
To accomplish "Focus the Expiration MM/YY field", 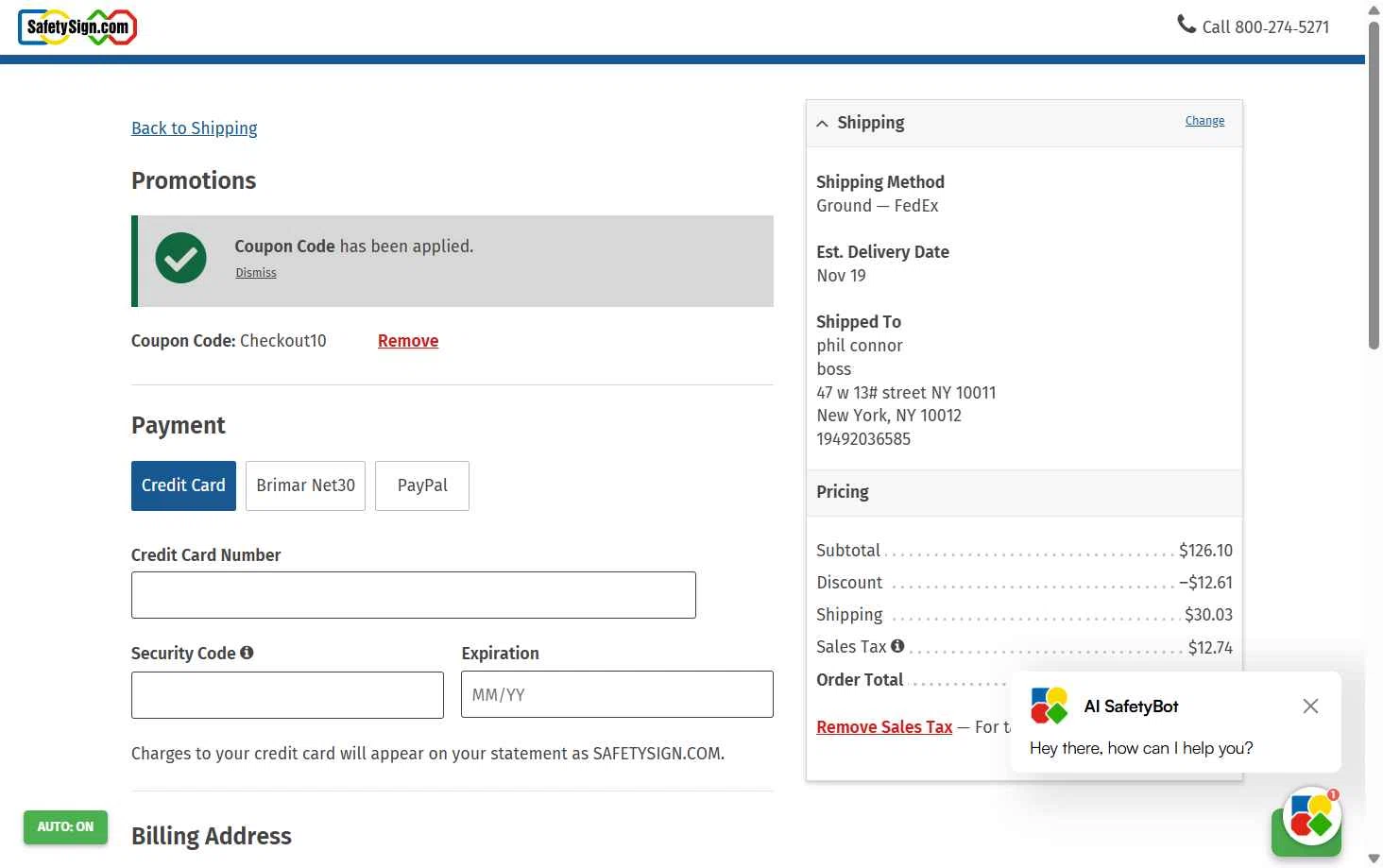I will click(x=617, y=695).
